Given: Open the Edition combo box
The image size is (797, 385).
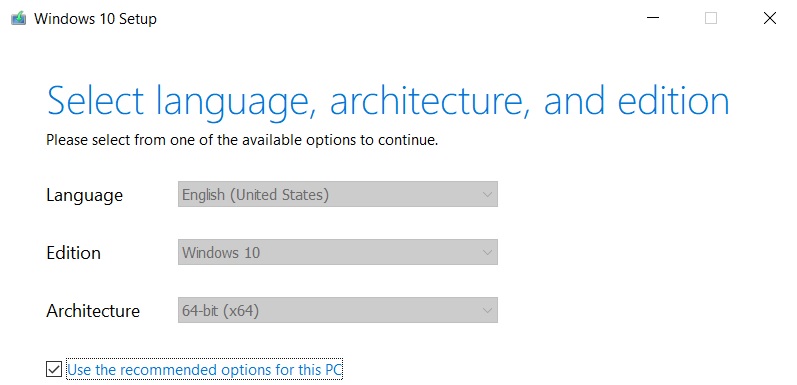Looking at the screenshot, I should [x=338, y=252].
